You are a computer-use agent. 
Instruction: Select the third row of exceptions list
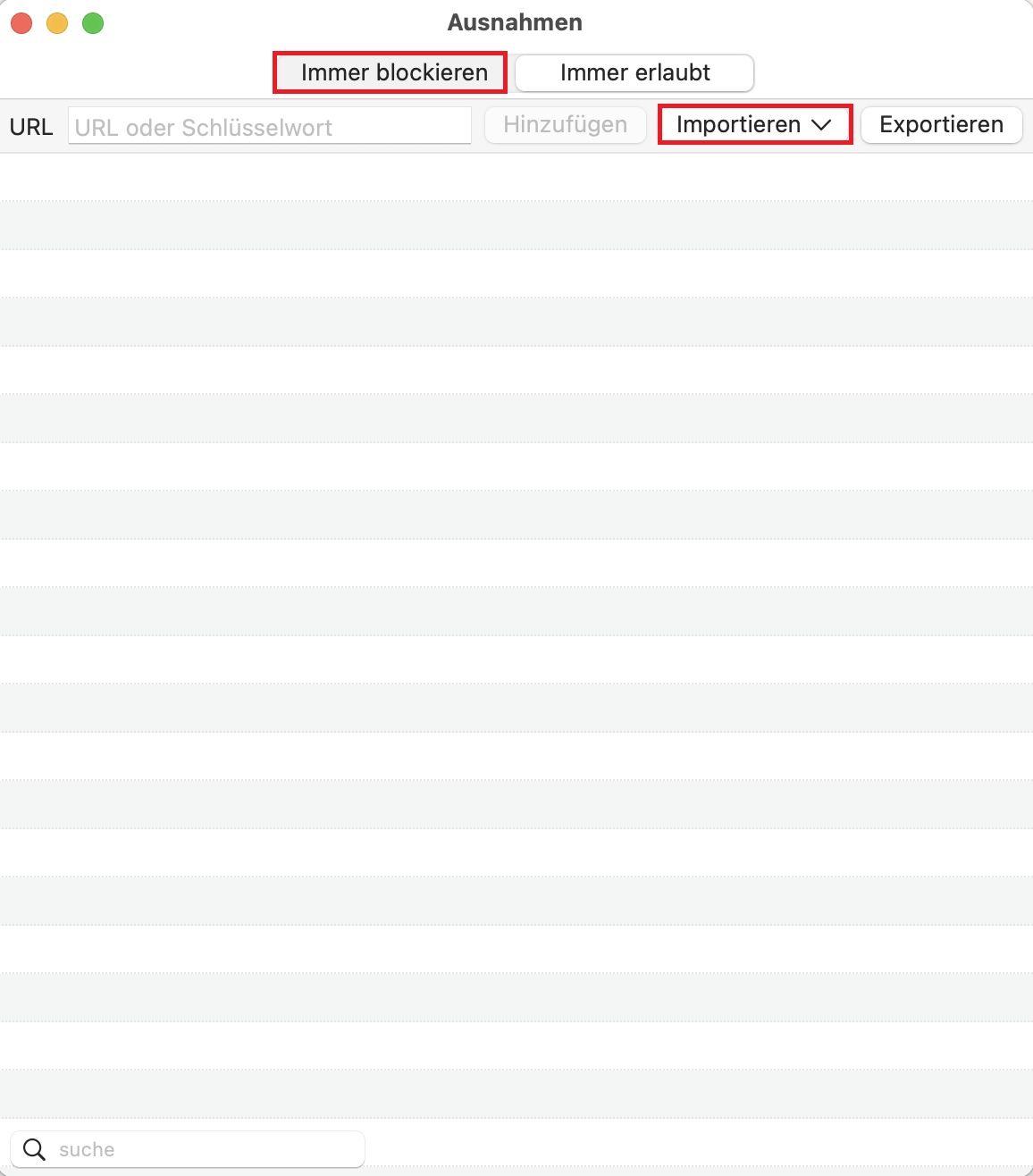point(516,273)
